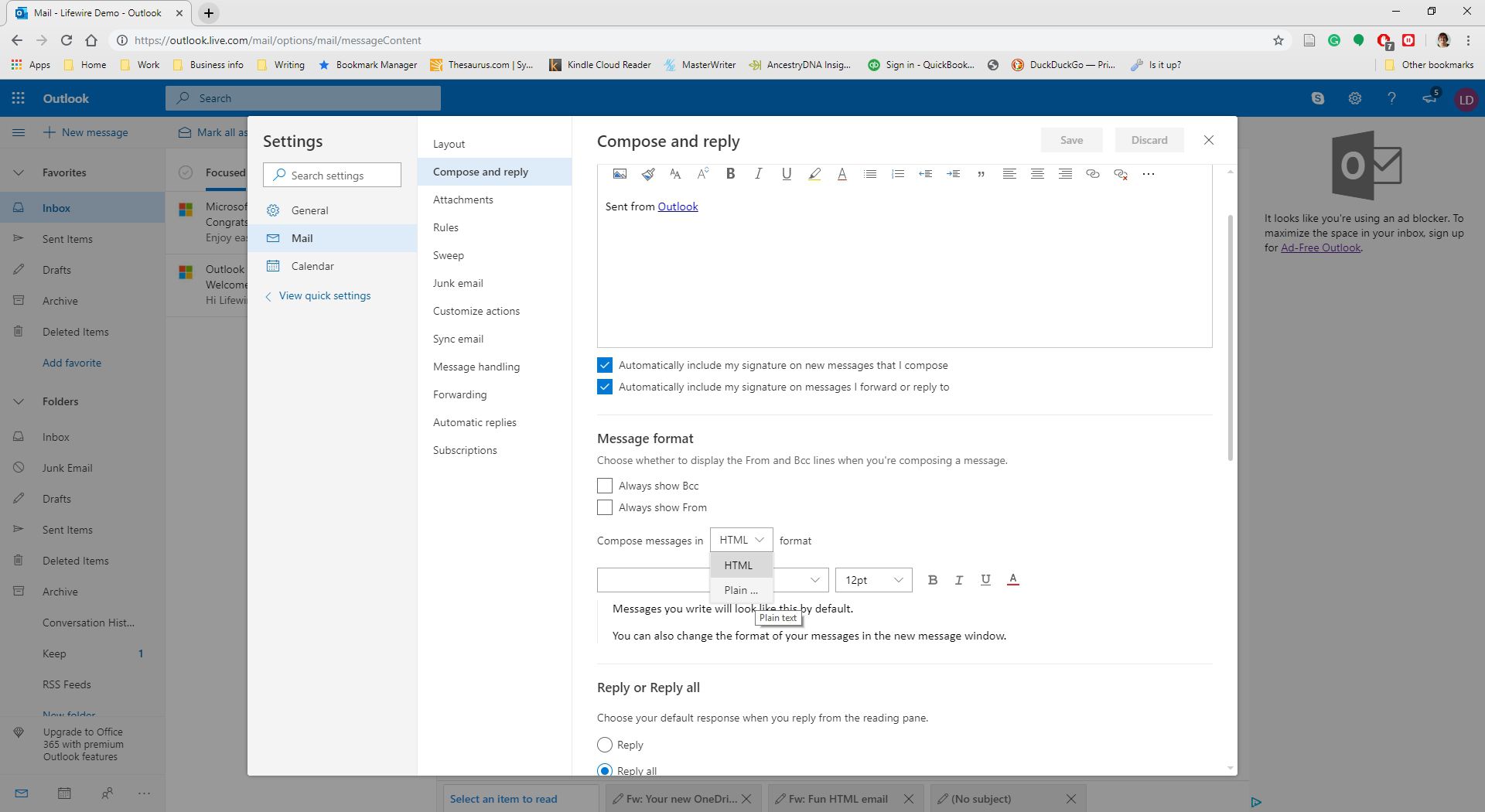Click New message button
Image resolution: width=1485 pixels, height=812 pixels.
[x=85, y=132]
